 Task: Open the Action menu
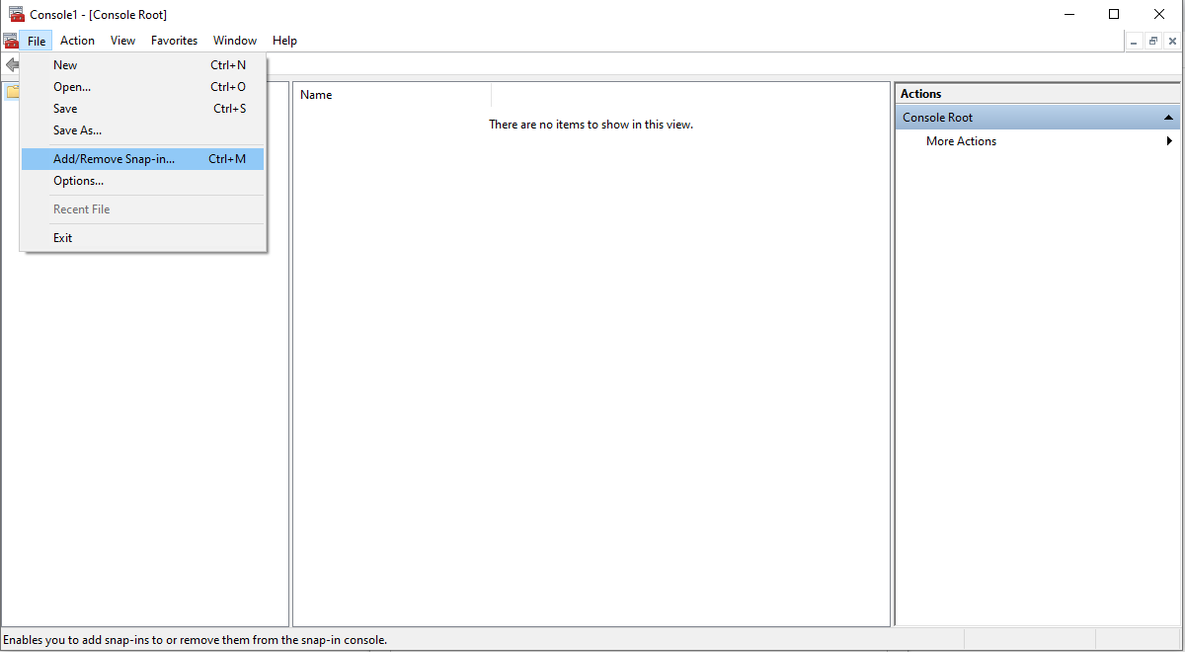77,41
